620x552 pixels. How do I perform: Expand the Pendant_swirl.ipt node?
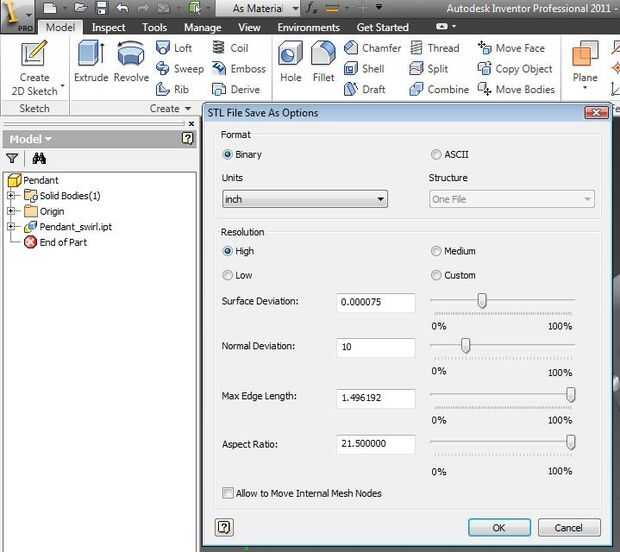pyautogui.click(x=11, y=226)
